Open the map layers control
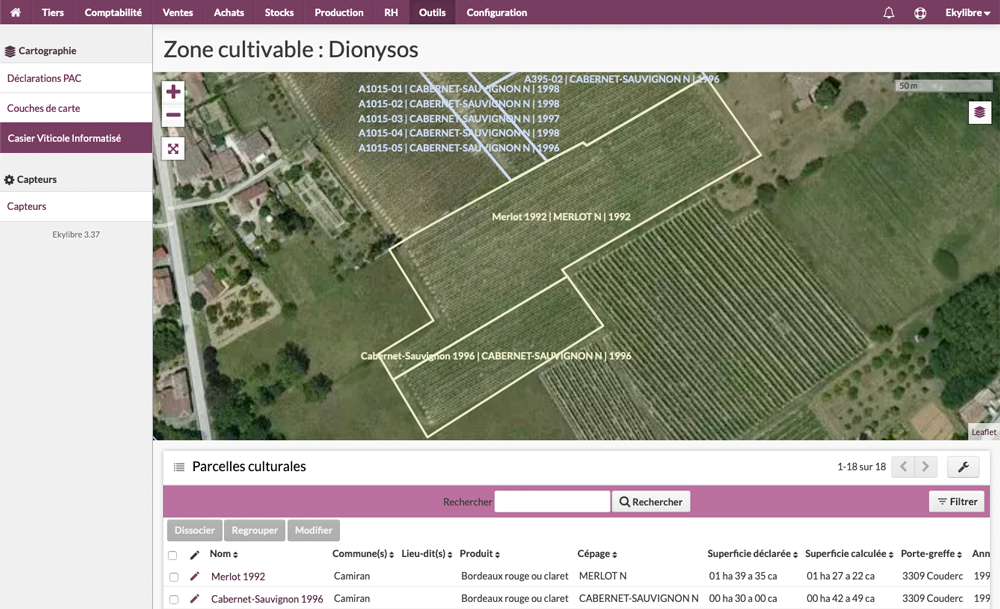 (980, 113)
